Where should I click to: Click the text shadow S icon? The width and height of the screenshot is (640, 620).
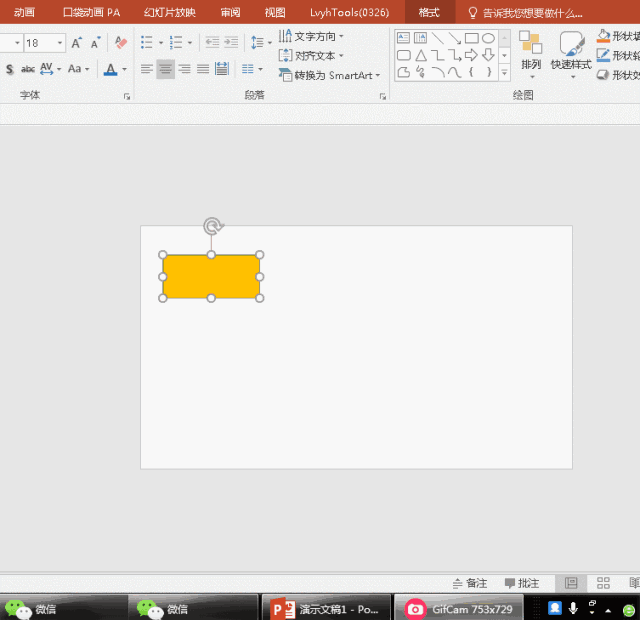pos(10,69)
